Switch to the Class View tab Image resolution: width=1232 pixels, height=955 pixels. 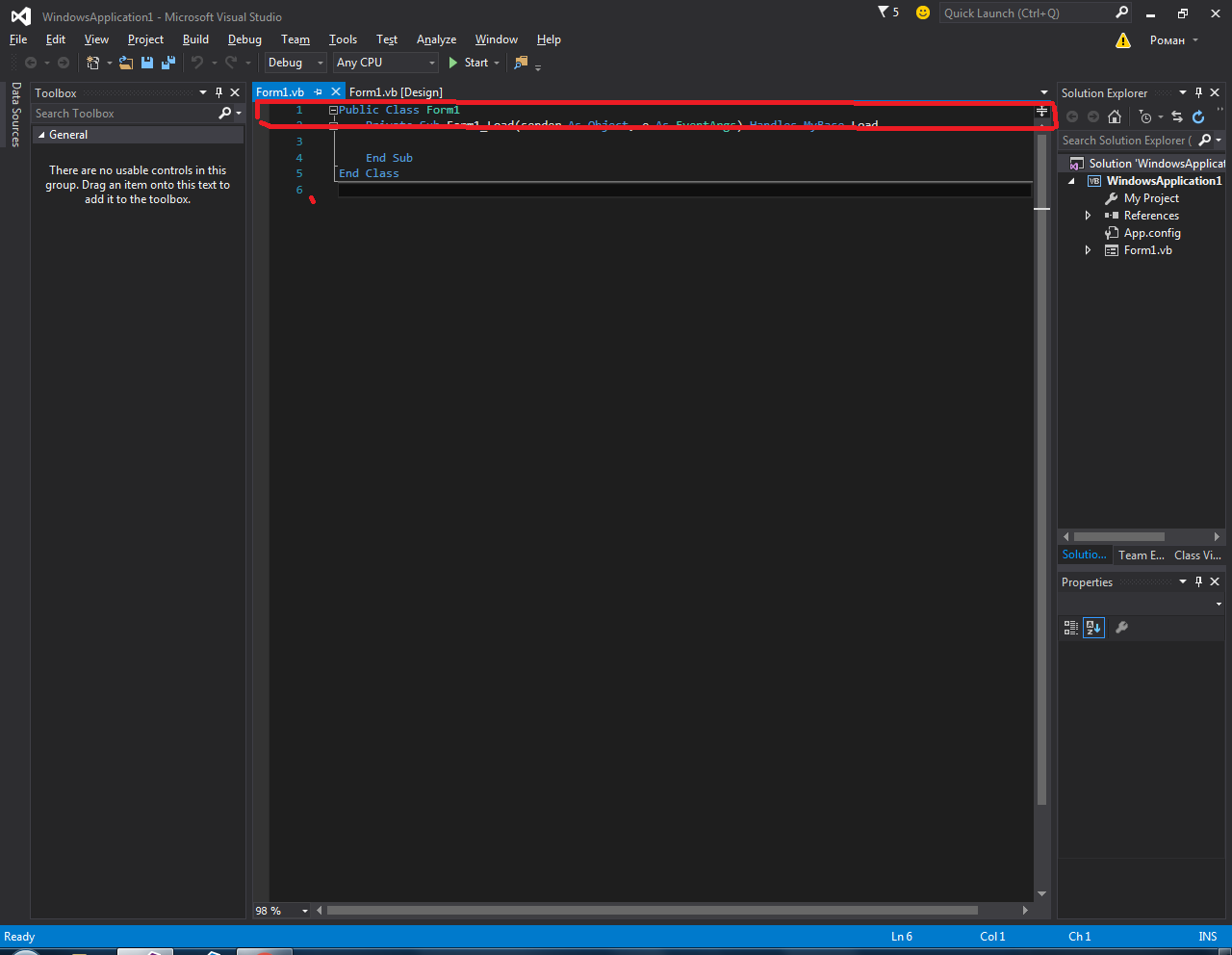click(1197, 555)
